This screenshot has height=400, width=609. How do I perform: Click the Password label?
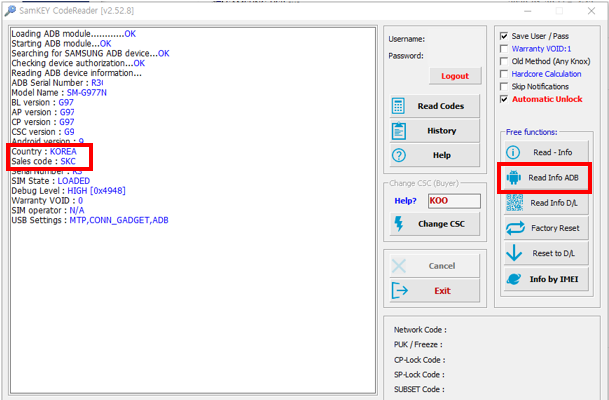tap(406, 56)
